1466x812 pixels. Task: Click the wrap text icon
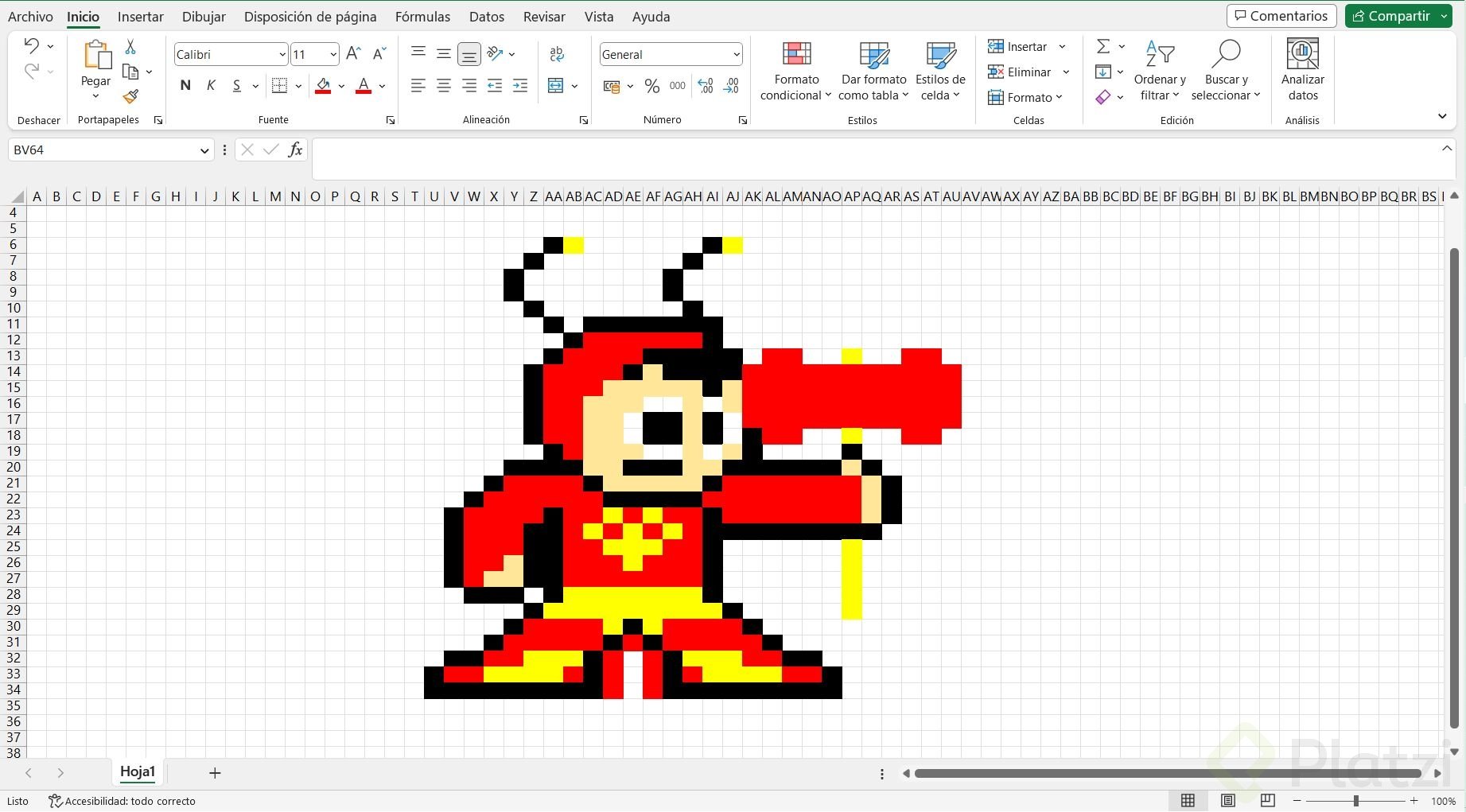557,53
